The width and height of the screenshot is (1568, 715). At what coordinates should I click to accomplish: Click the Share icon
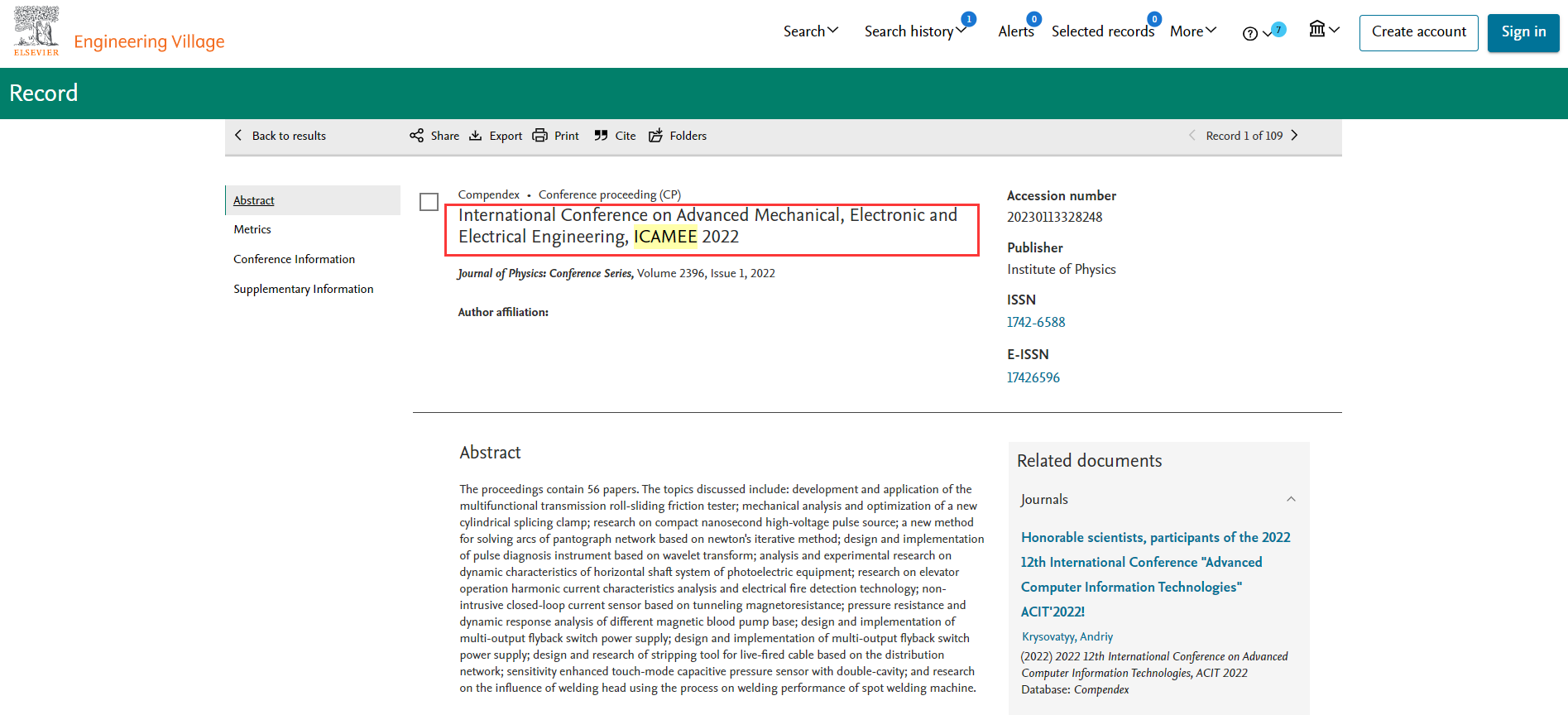416,135
